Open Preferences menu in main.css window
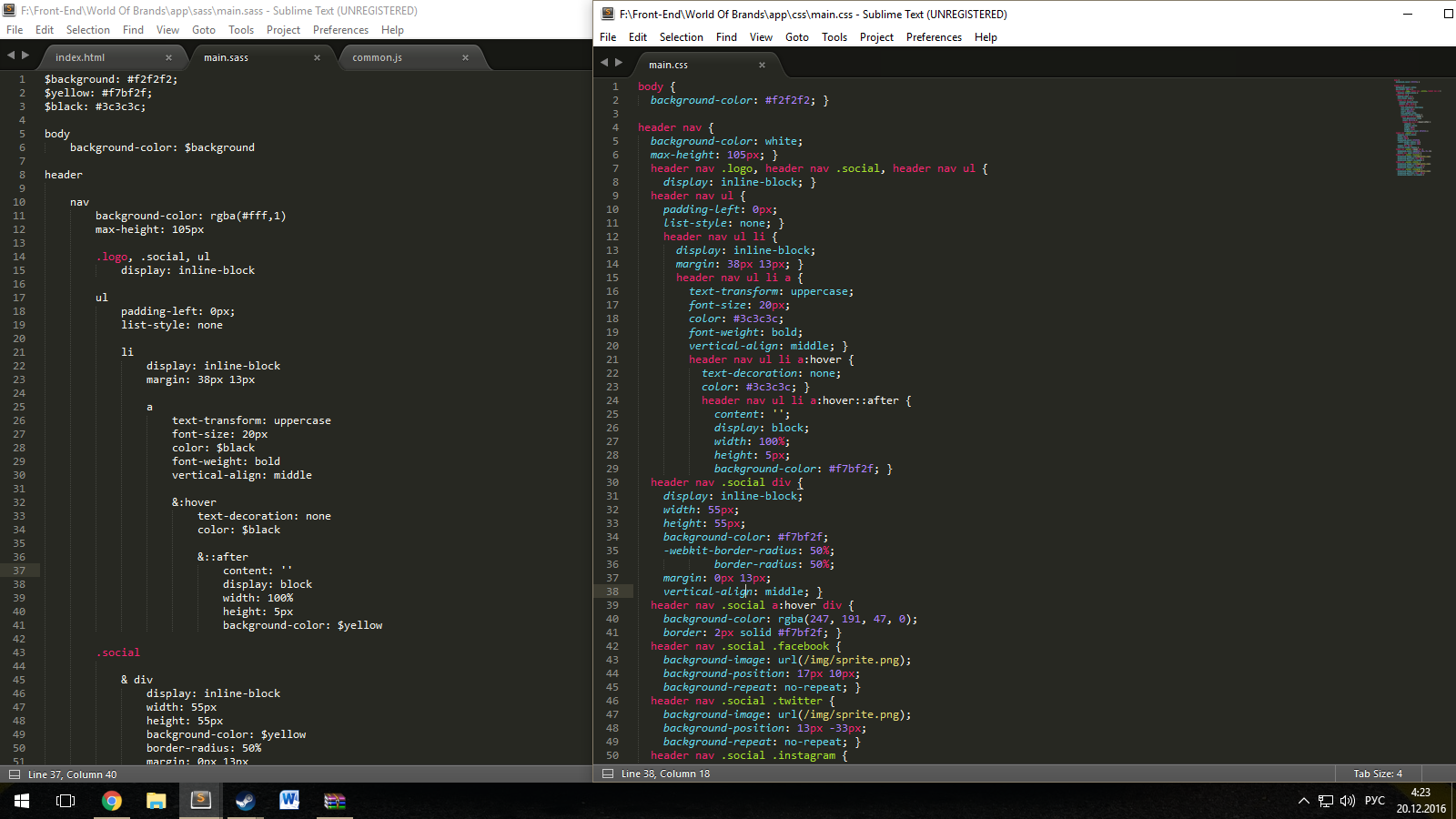Viewport: 1456px width, 819px height. click(934, 37)
